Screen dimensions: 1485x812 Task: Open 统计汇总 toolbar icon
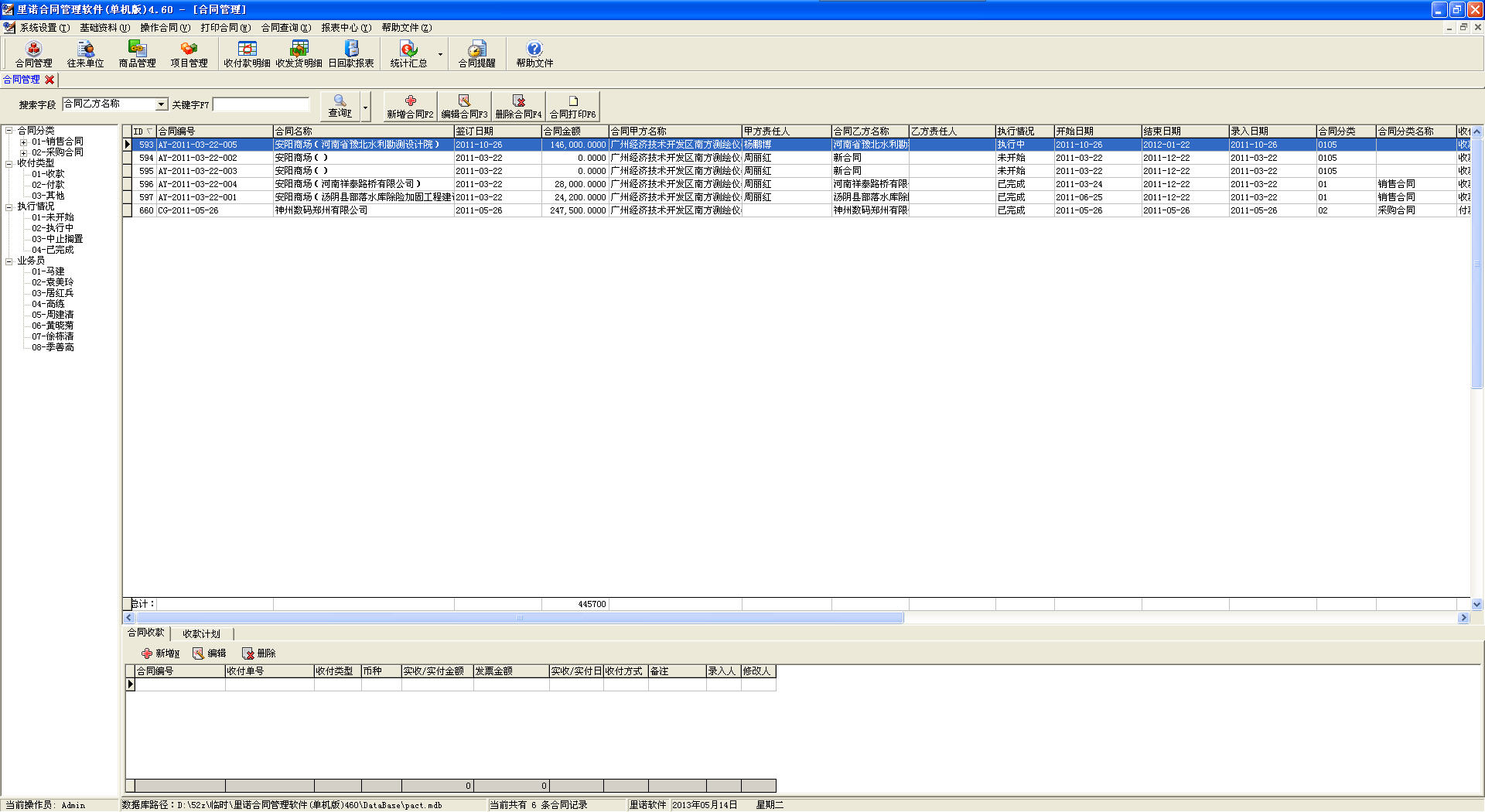(408, 54)
